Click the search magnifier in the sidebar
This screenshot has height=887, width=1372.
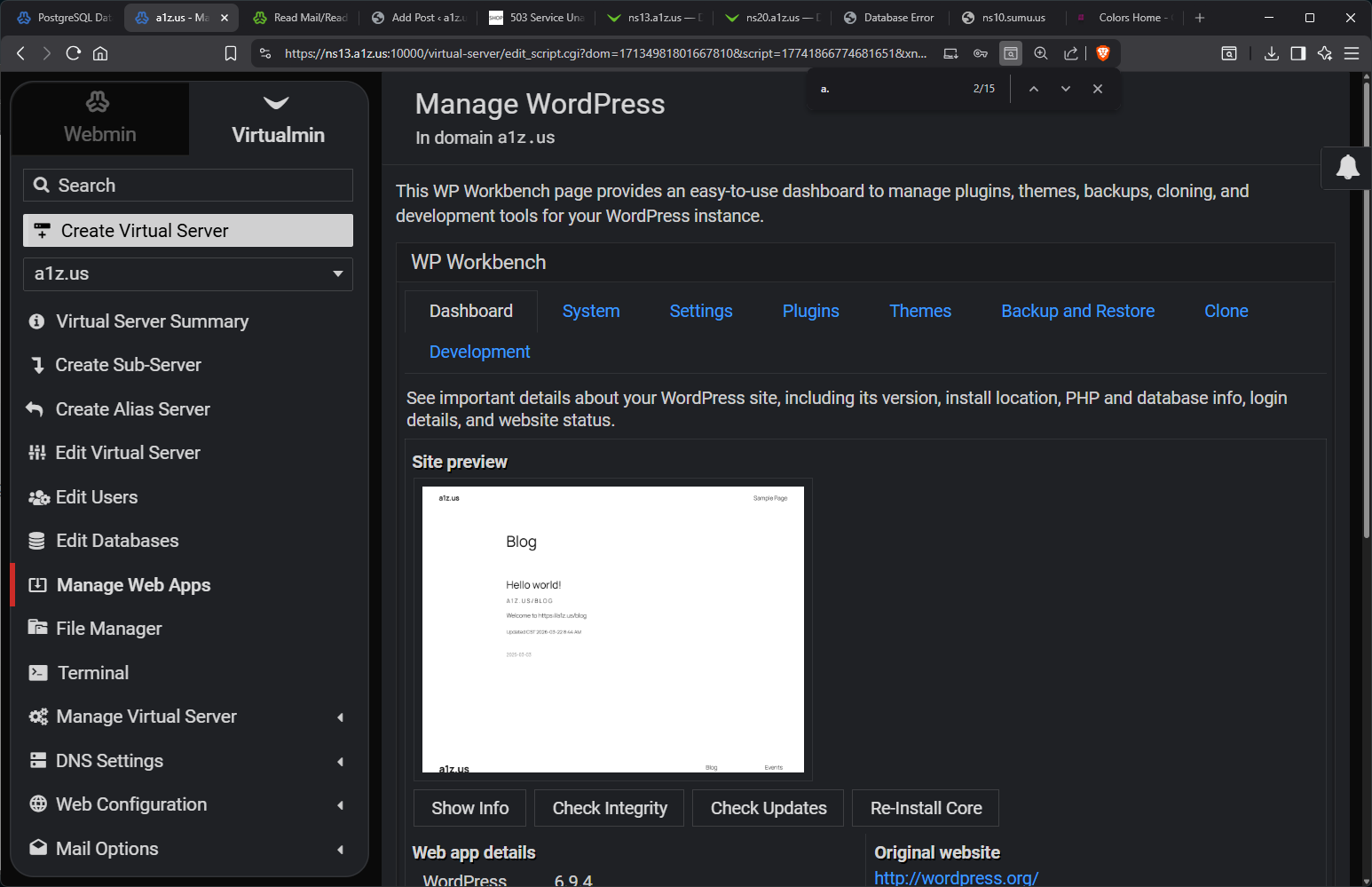tap(42, 185)
